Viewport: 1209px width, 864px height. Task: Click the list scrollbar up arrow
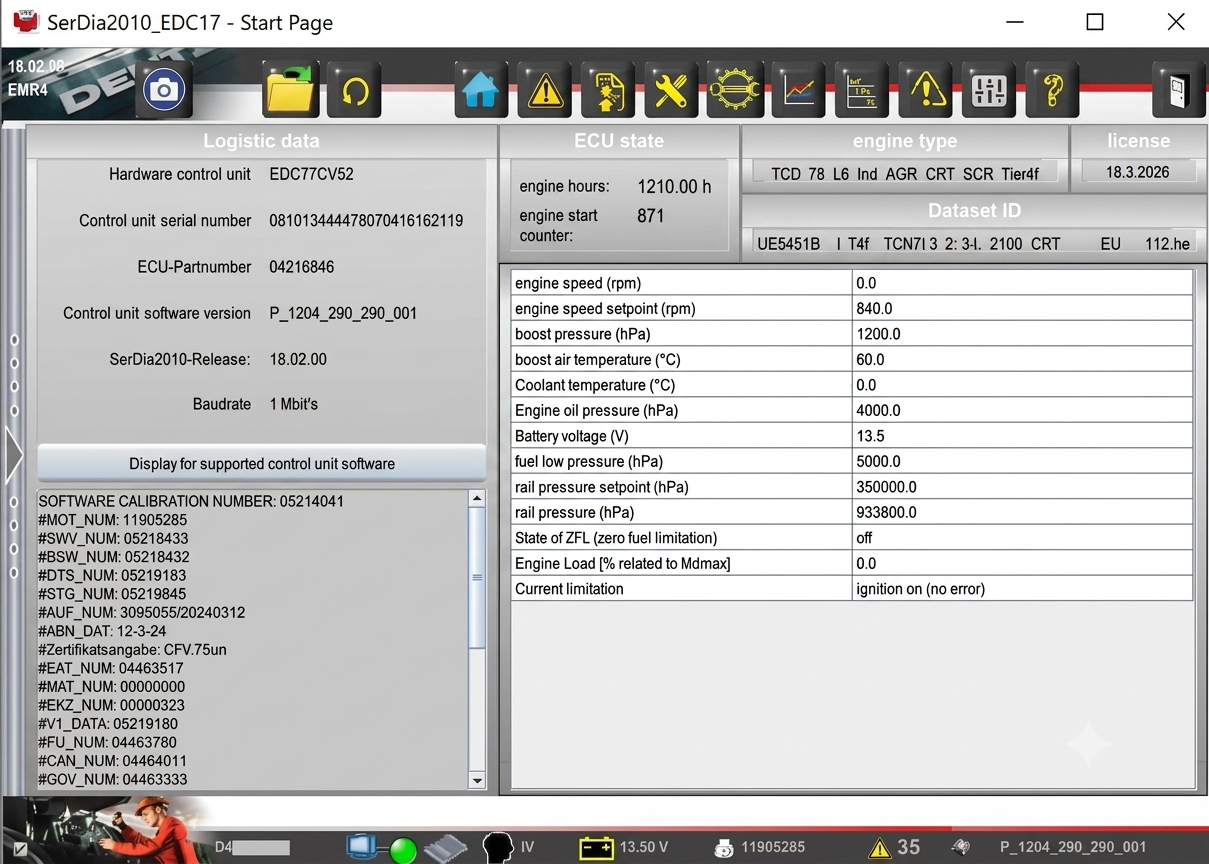coord(477,498)
